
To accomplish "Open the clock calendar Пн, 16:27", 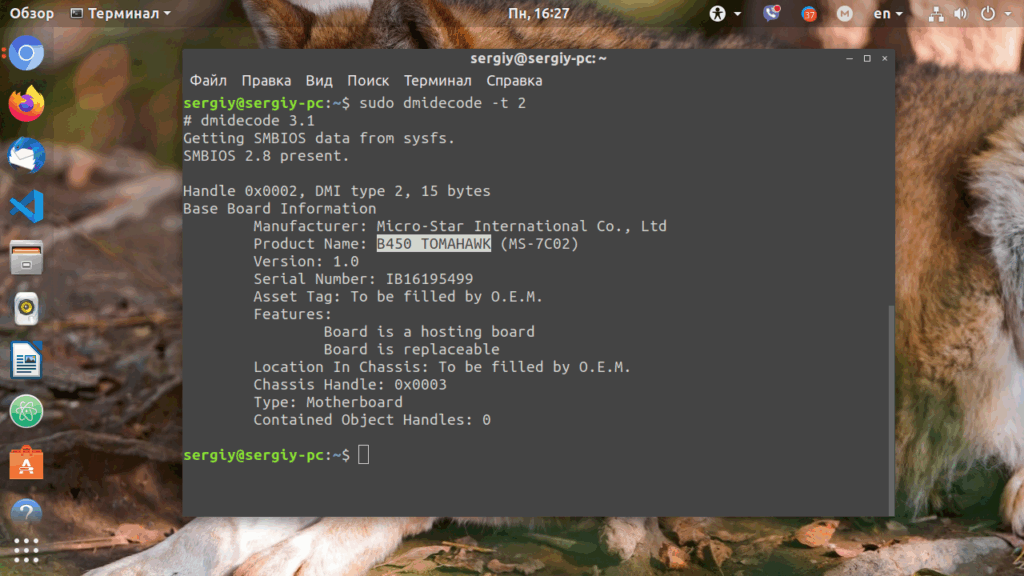I will click(x=538, y=13).
